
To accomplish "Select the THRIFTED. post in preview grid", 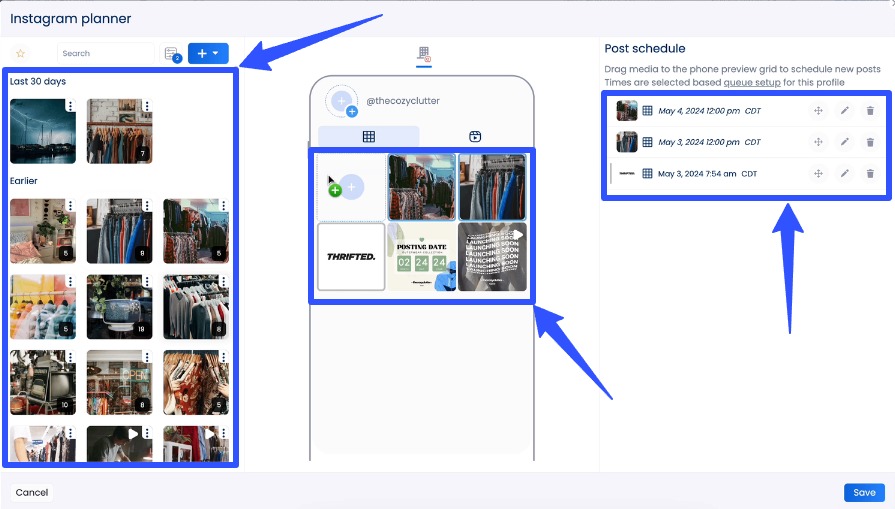I will tap(351, 257).
